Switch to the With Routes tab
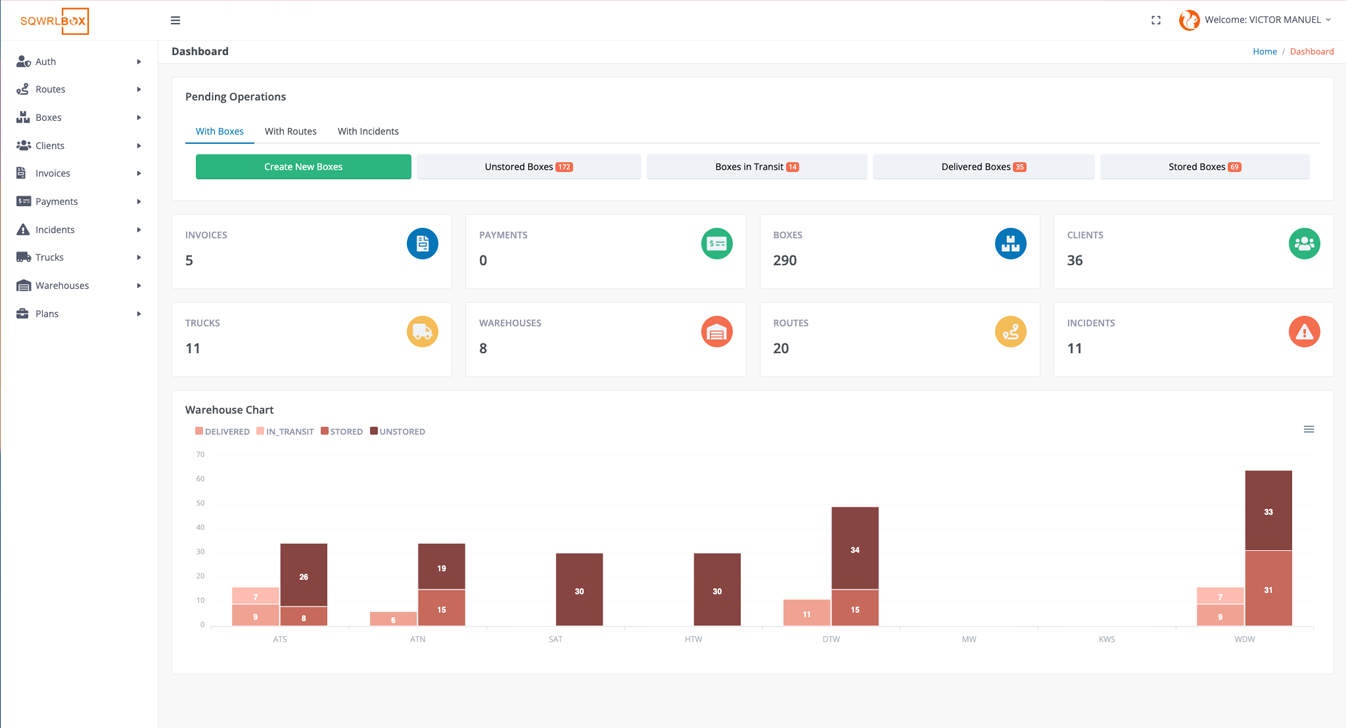Screen dimensions: 1347x728 (290, 131)
